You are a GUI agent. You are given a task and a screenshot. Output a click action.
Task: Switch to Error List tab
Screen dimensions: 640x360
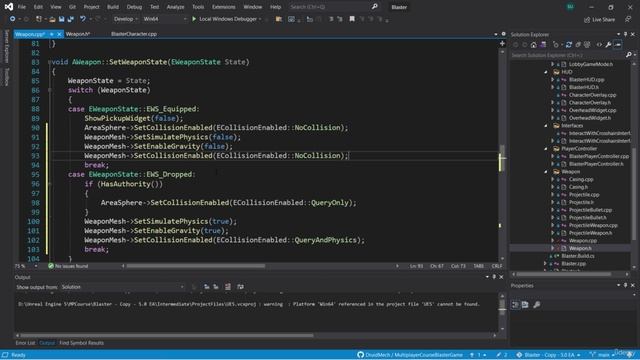(x=25, y=343)
